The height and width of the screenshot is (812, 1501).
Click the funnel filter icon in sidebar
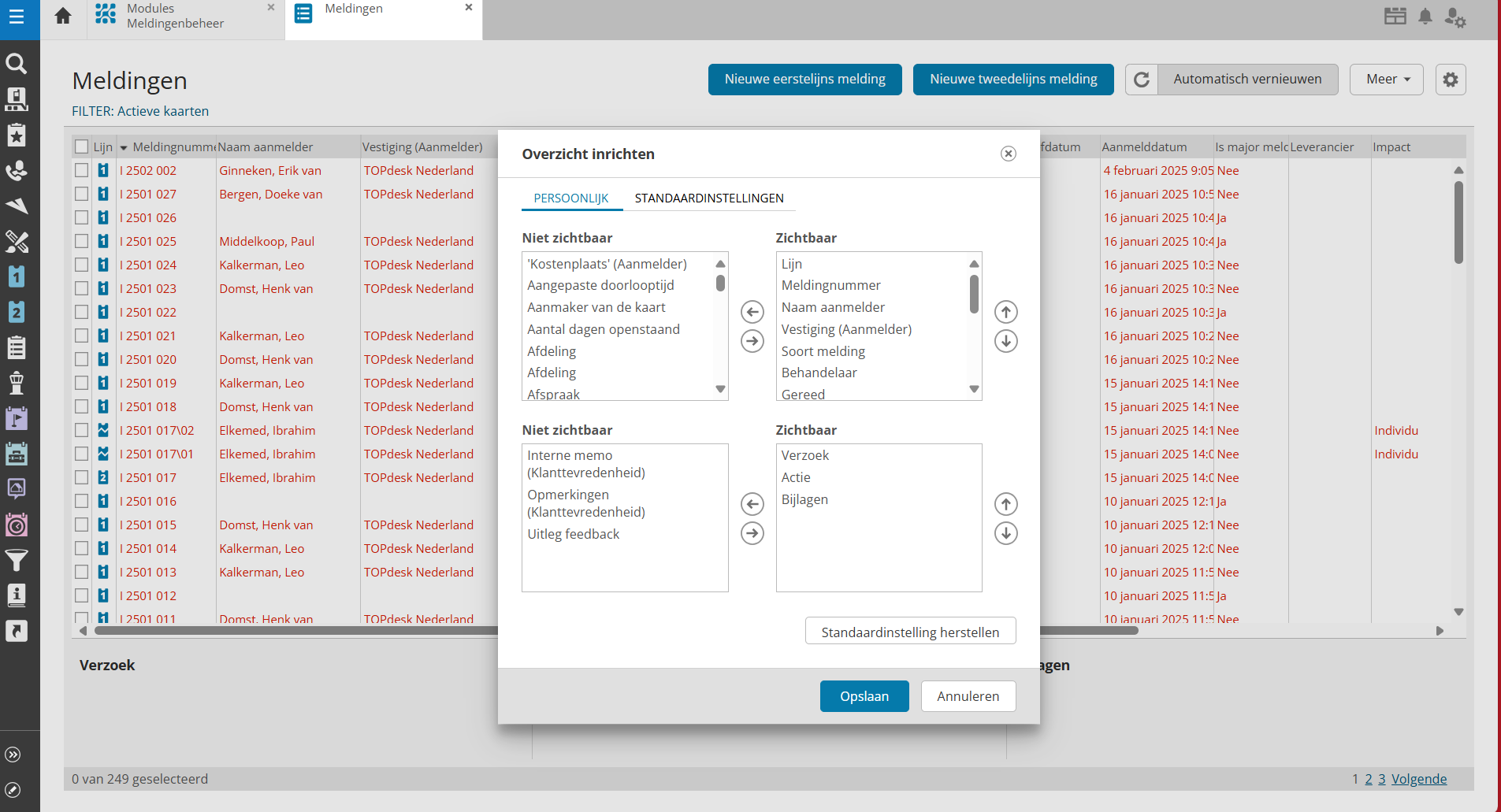tap(17, 560)
